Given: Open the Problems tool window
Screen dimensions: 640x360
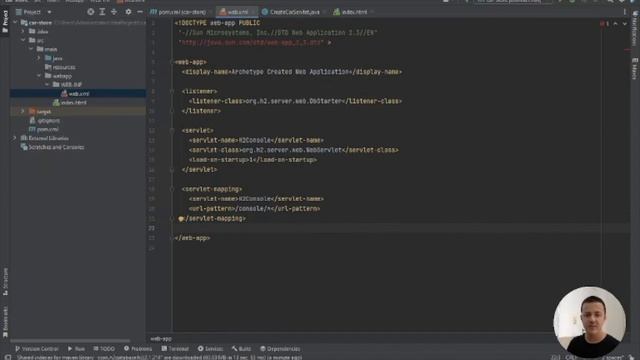Looking at the screenshot, I should 138,349.
